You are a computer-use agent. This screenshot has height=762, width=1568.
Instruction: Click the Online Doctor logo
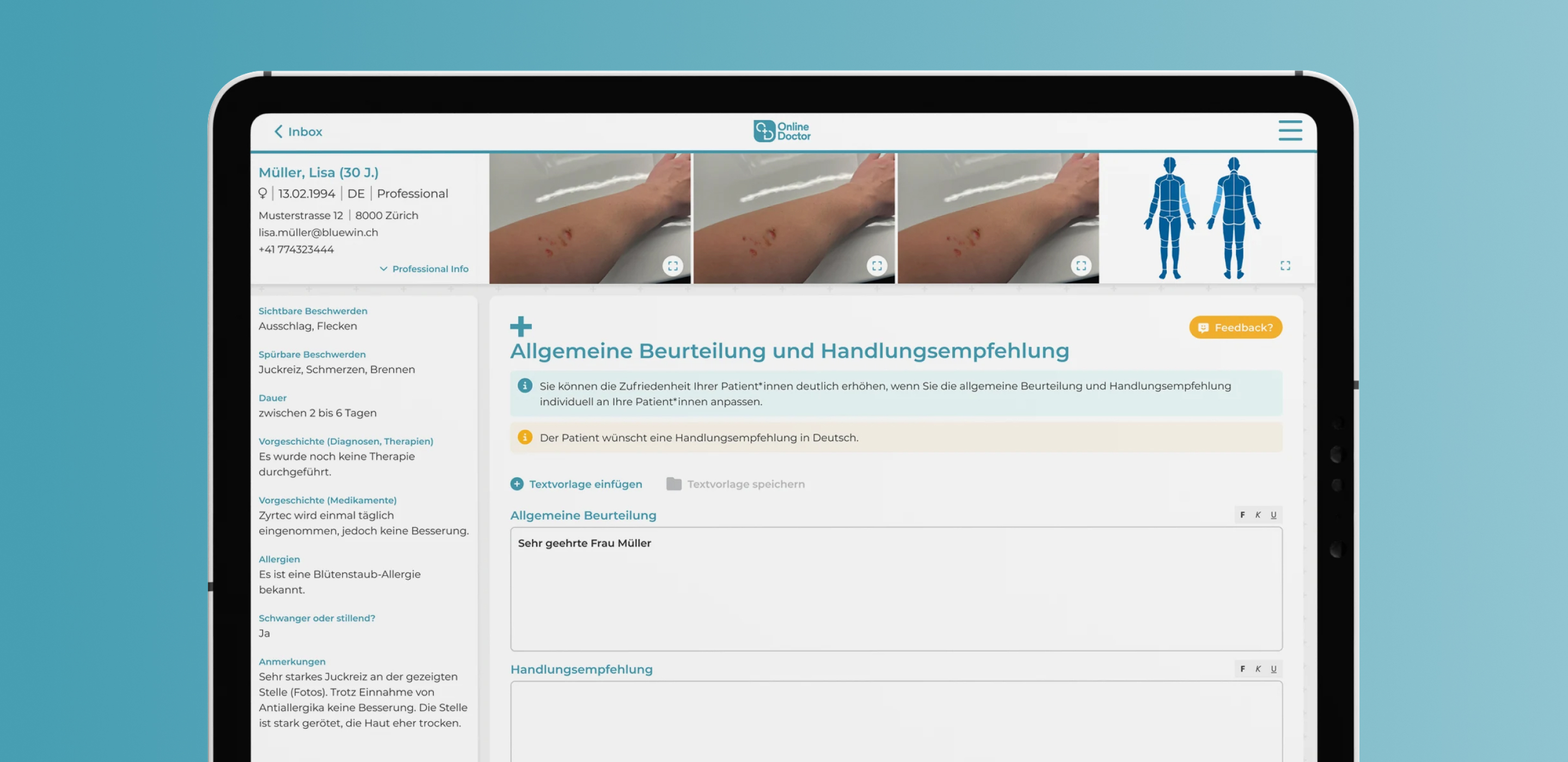(x=782, y=131)
